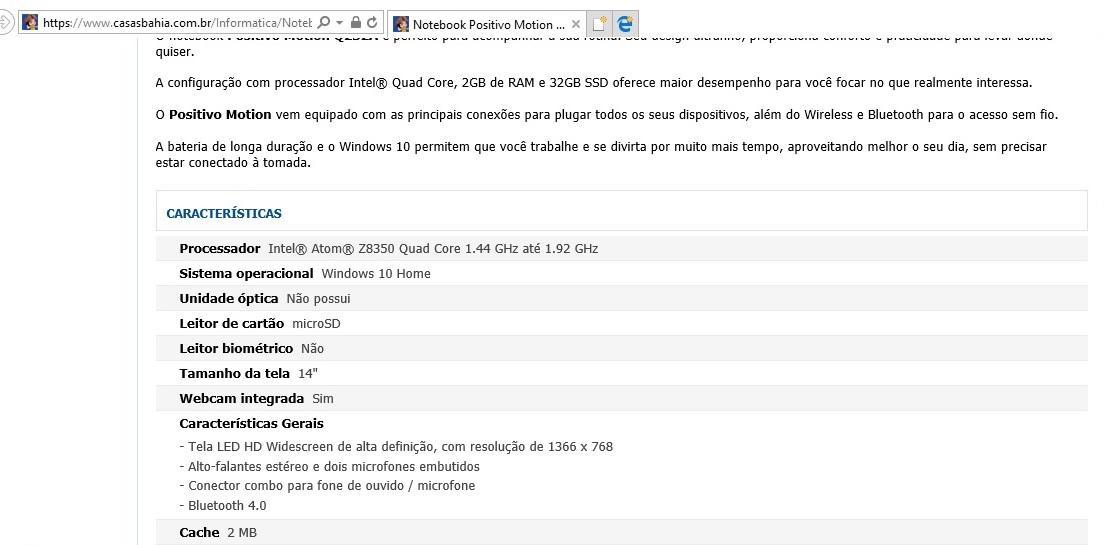Click the Webcam integrada label
This screenshot has height=545, width=1105.
pos(242,398)
